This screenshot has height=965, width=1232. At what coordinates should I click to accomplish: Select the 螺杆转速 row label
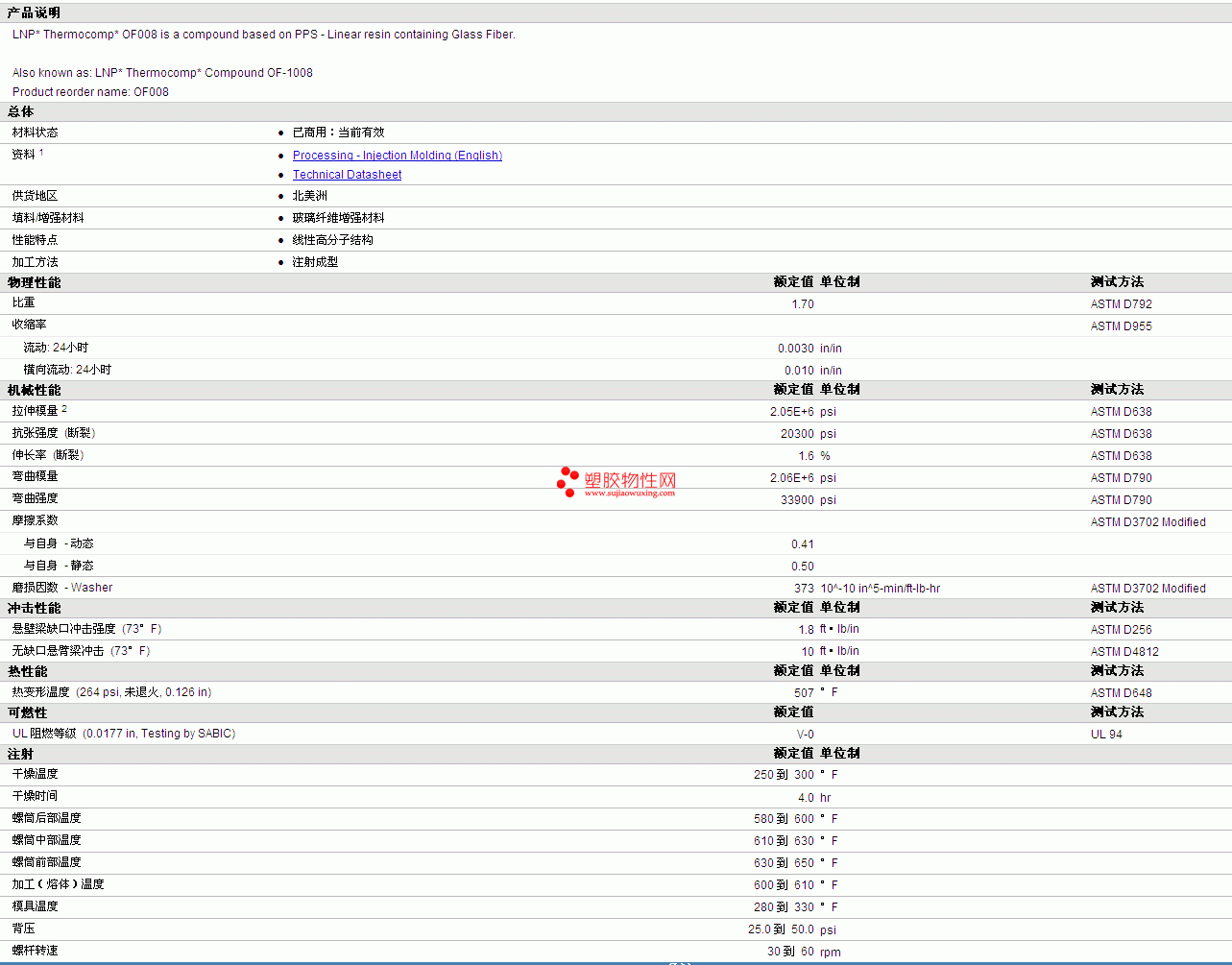(x=35, y=951)
